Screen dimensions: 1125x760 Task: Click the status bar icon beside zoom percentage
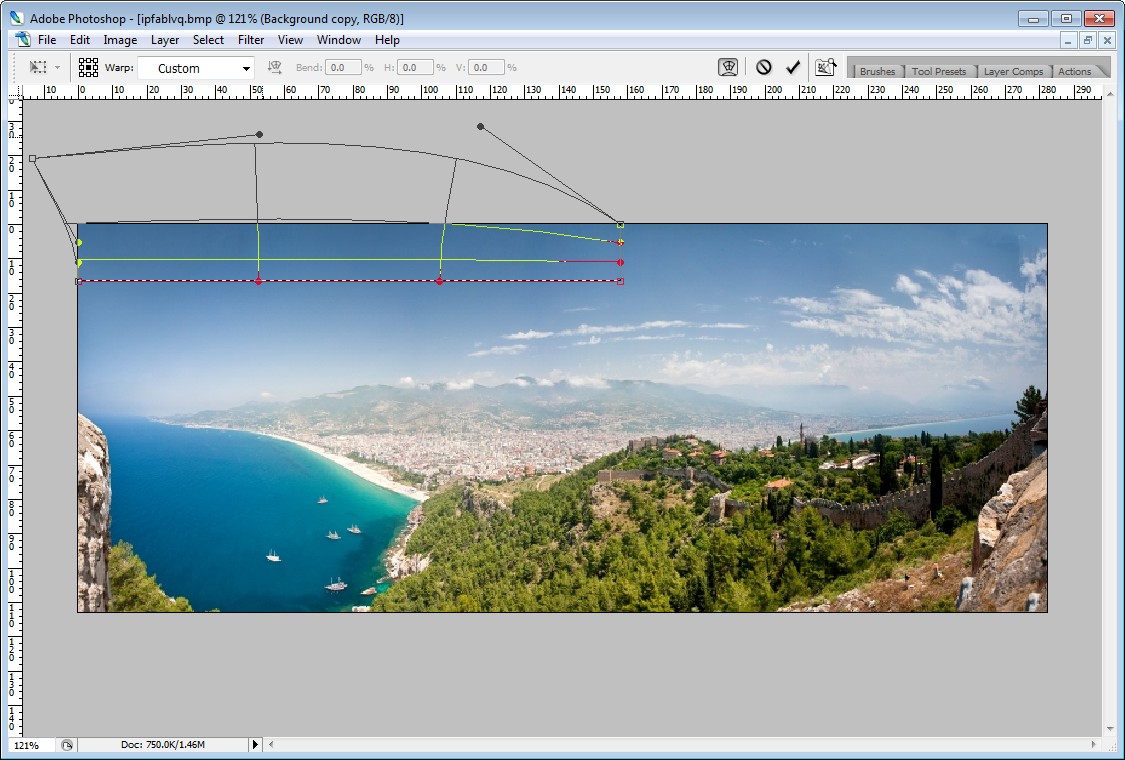pos(67,745)
